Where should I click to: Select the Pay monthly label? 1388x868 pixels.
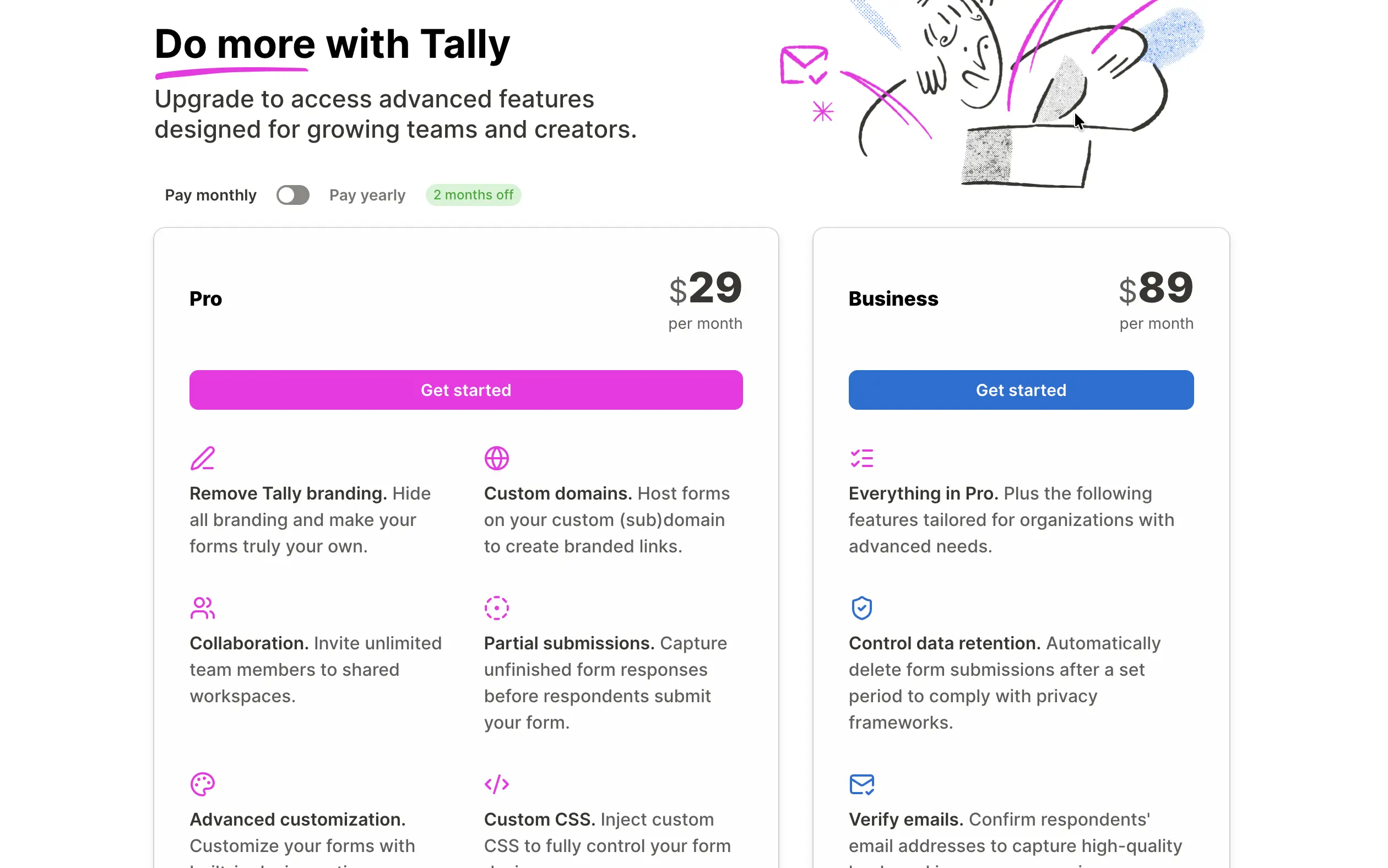click(x=210, y=195)
